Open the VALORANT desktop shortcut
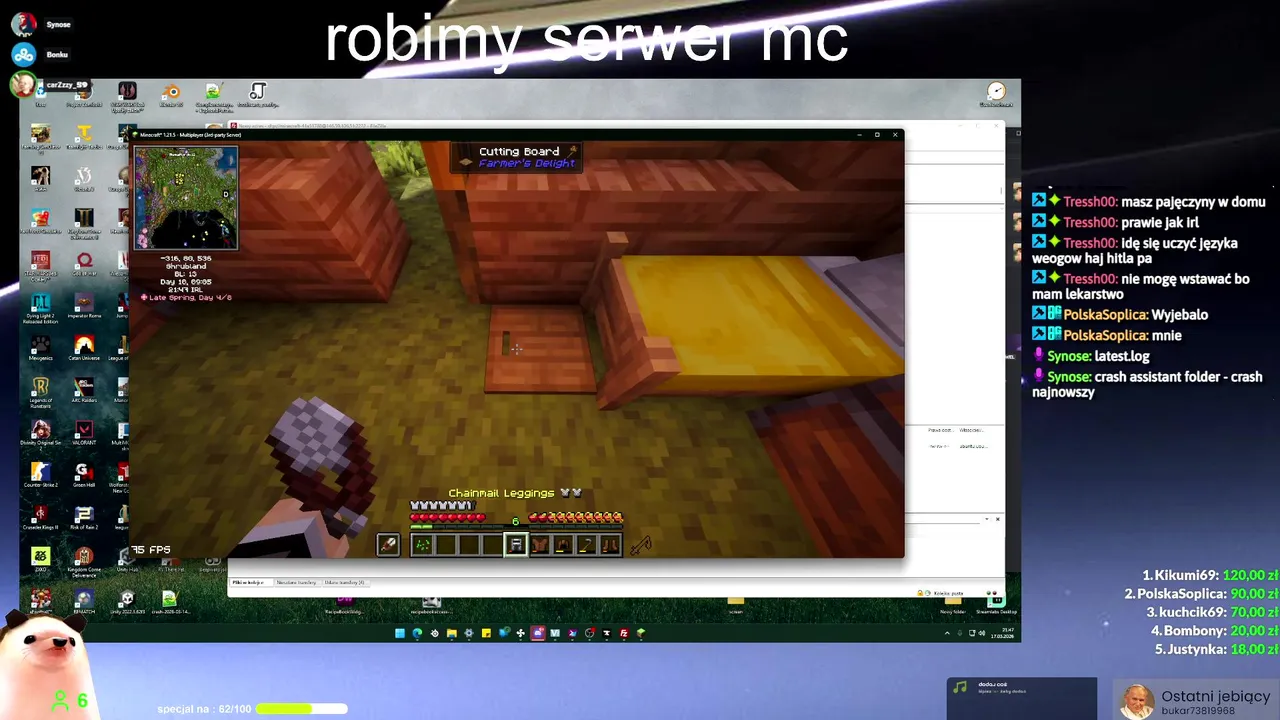The width and height of the screenshot is (1280, 720). [x=84, y=433]
